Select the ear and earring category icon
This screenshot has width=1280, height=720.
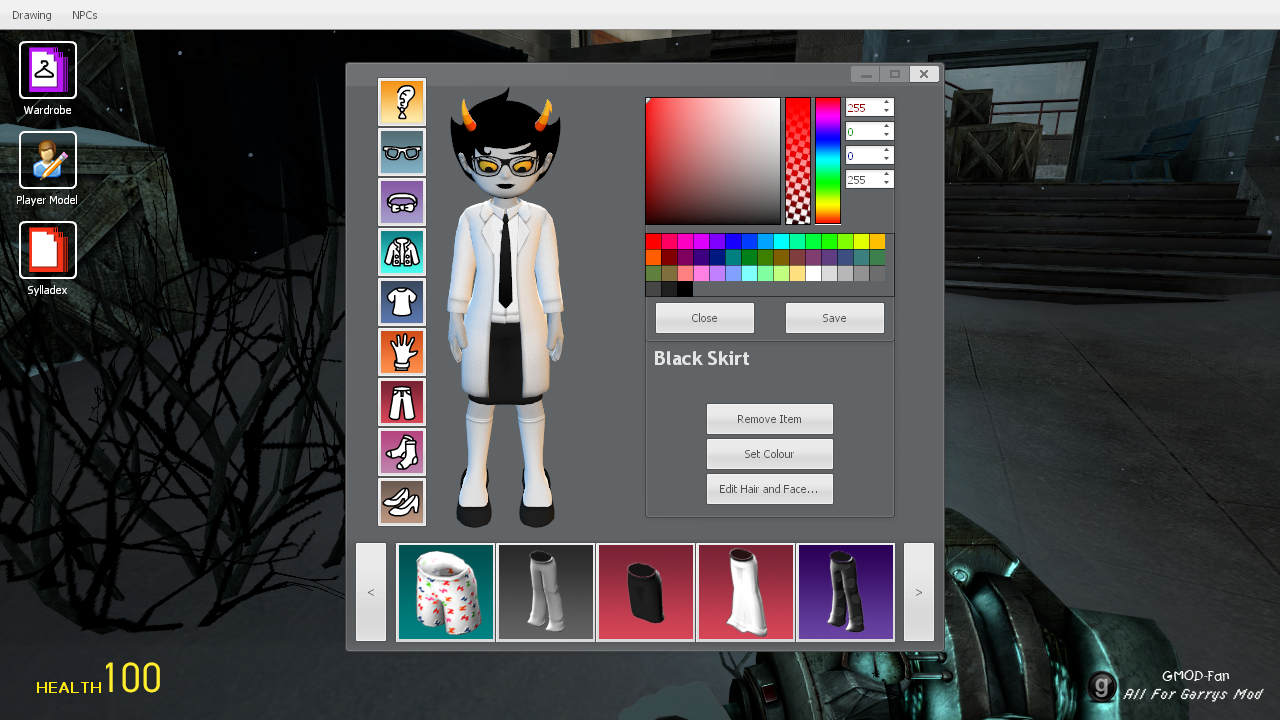[x=402, y=102]
